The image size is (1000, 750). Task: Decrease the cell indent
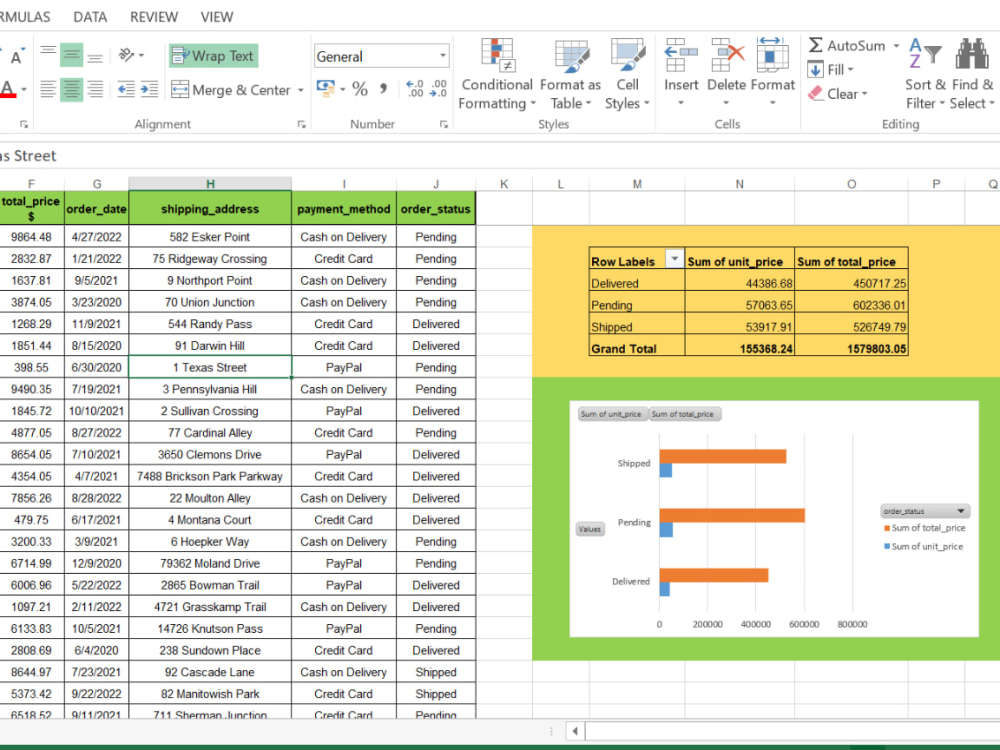click(x=126, y=90)
